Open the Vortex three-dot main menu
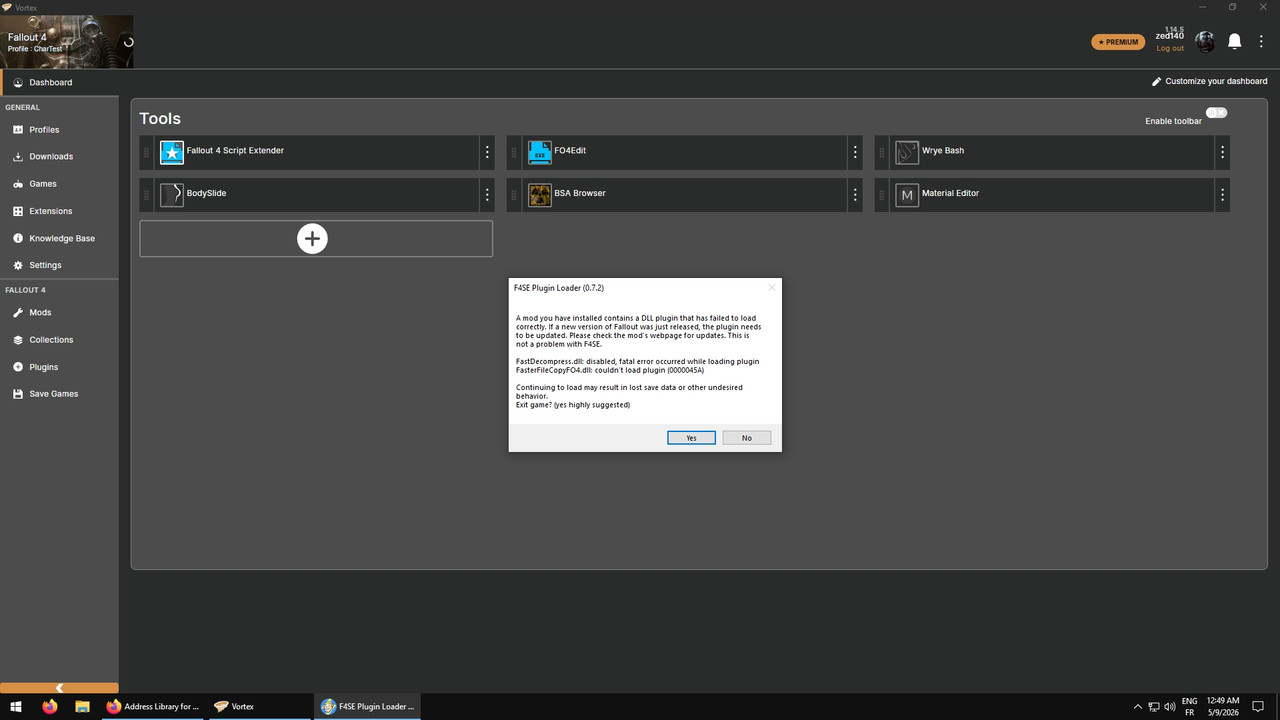The width and height of the screenshot is (1280, 720). click(1261, 41)
